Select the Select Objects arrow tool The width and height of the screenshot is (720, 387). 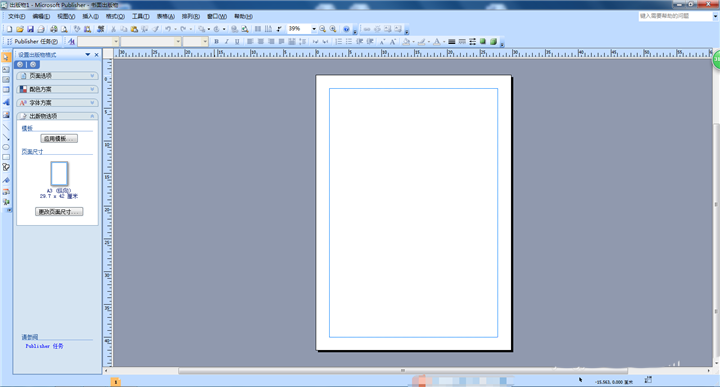(6, 58)
